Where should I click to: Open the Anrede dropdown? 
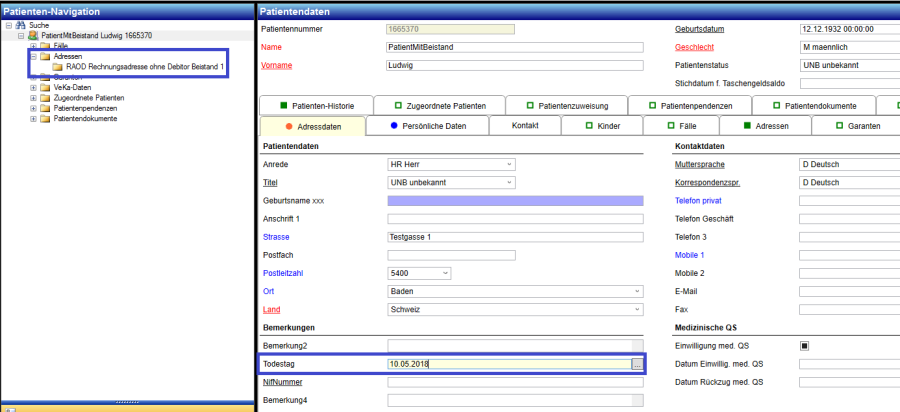[x=509, y=164]
